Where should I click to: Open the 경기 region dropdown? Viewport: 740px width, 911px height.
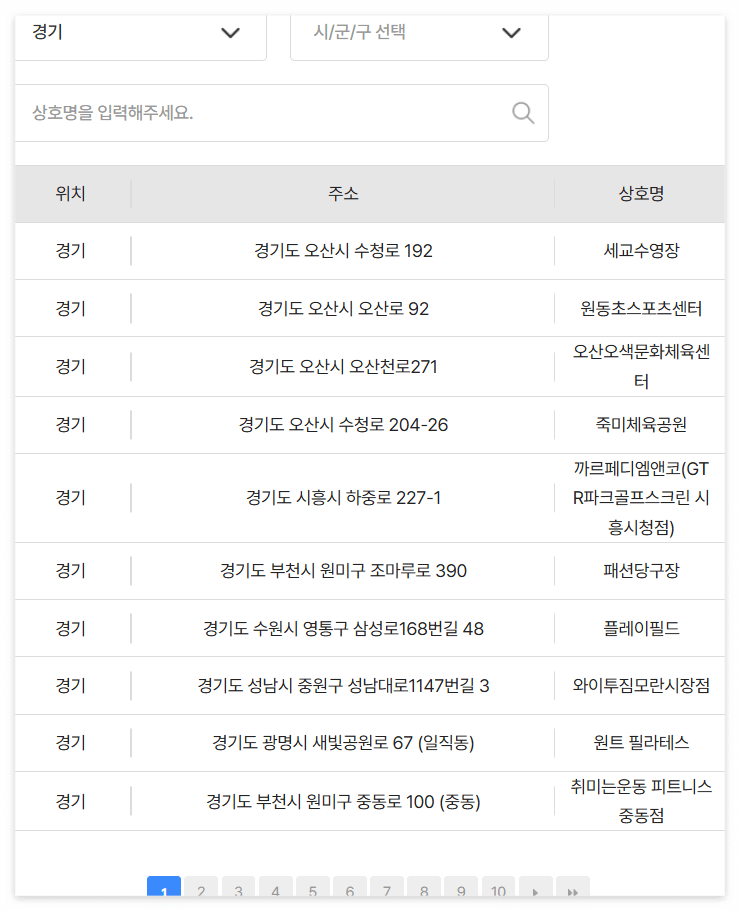coord(140,33)
